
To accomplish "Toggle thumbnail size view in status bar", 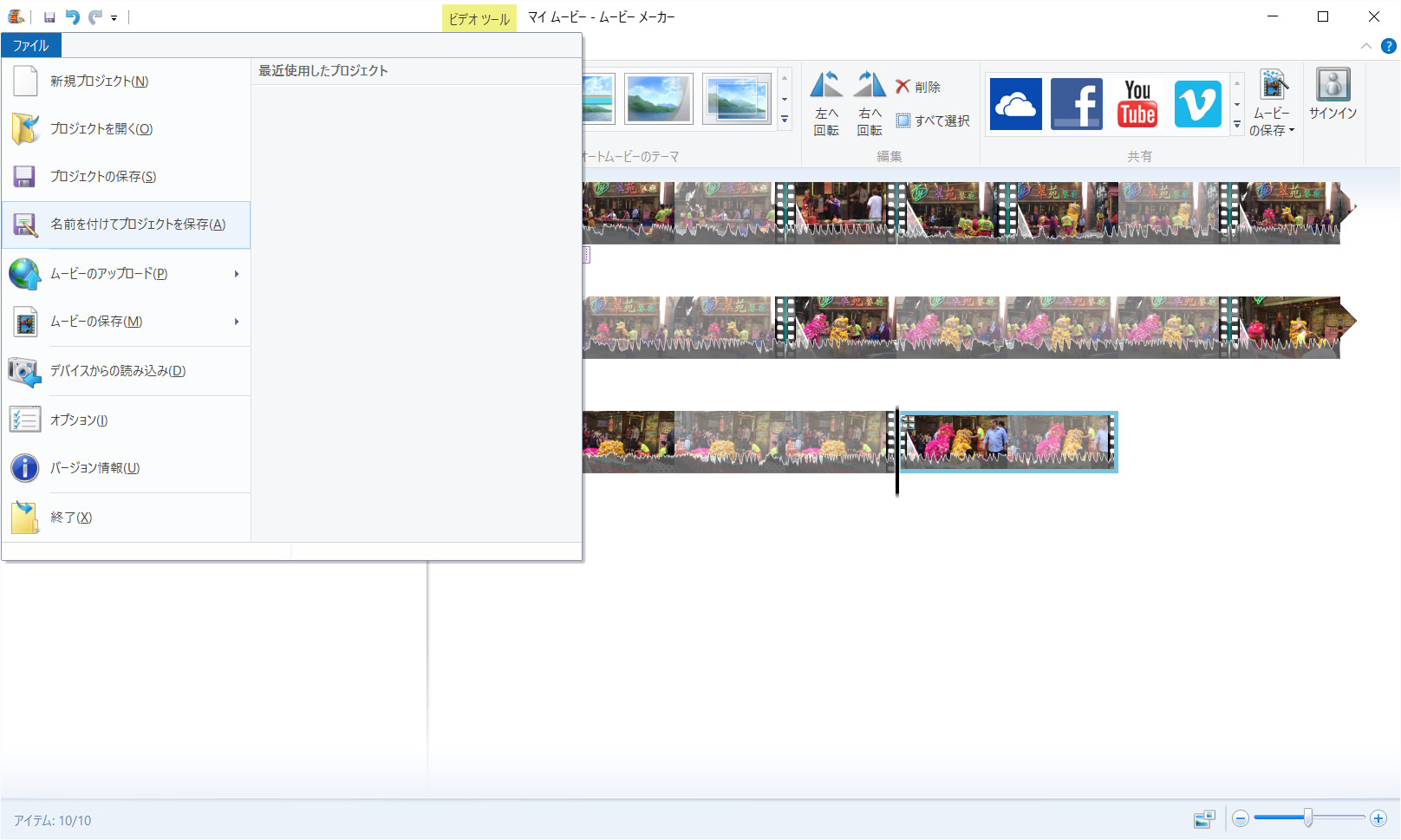I will [x=1204, y=819].
